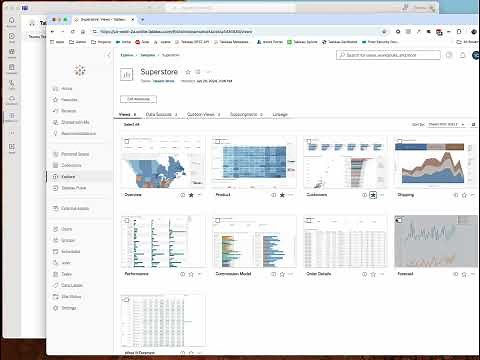Click the Tableau logo in sidebar
The width and height of the screenshot is (480, 360).
tap(80, 70)
